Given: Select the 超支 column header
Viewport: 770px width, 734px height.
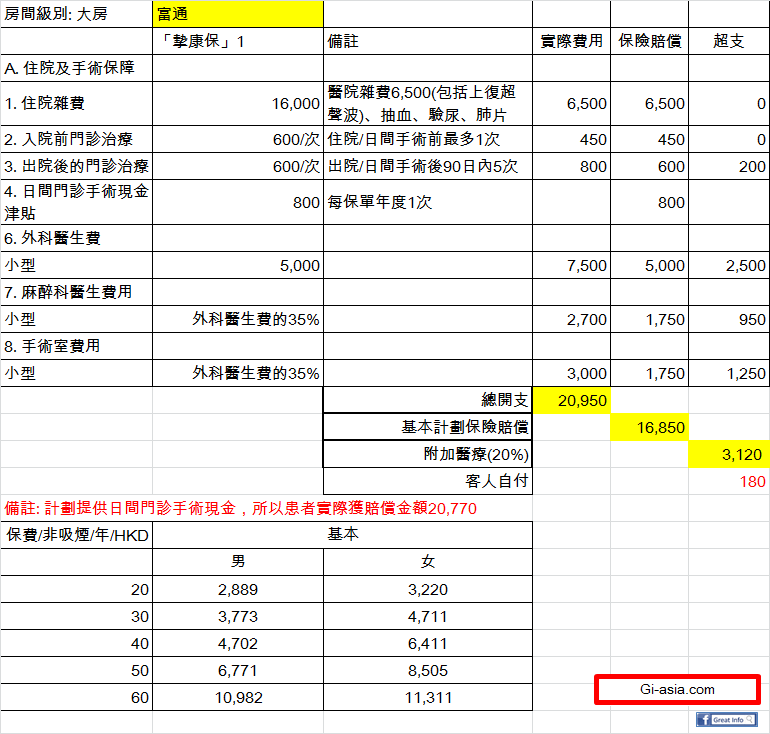Looking at the screenshot, I should click(x=729, y=41).
